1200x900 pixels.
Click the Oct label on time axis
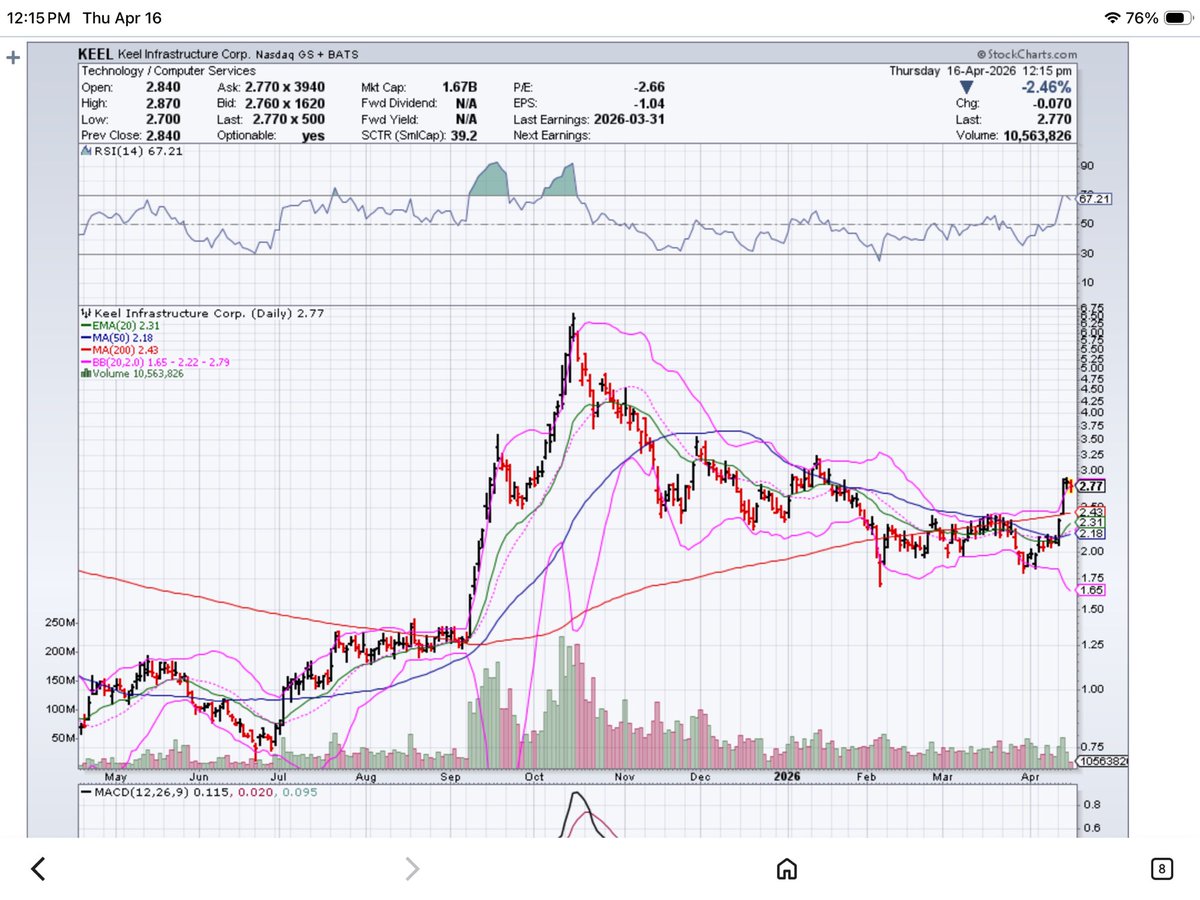(534, 776)
